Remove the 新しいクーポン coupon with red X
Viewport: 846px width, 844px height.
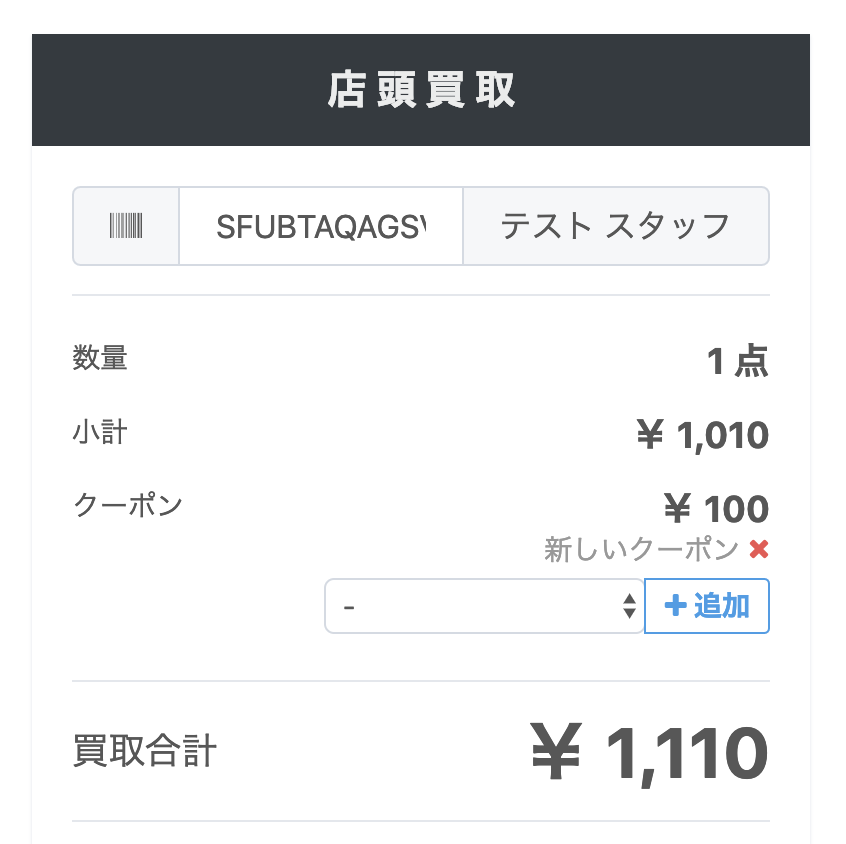(759, 549)
